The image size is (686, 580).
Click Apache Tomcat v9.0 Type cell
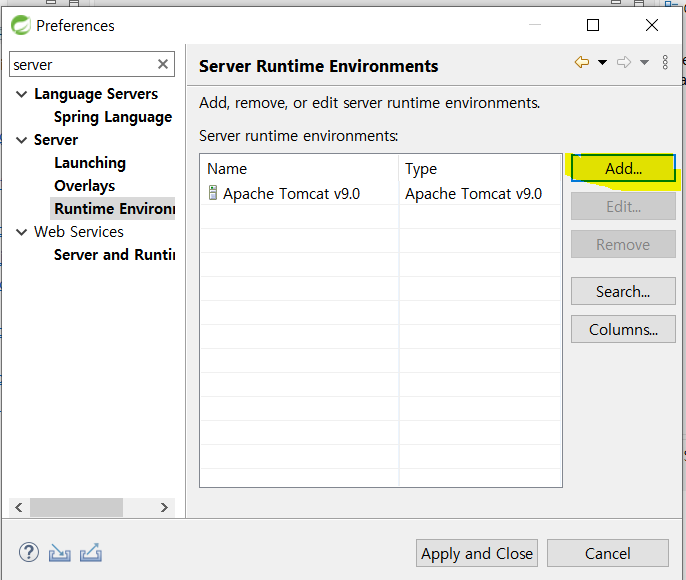(473, 193)
